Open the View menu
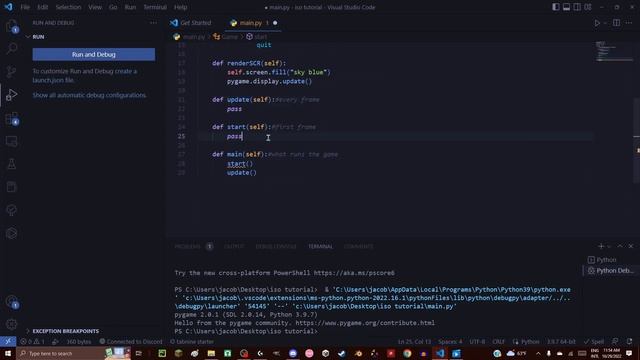Viewport: 640px width, 360px height. 95,7
